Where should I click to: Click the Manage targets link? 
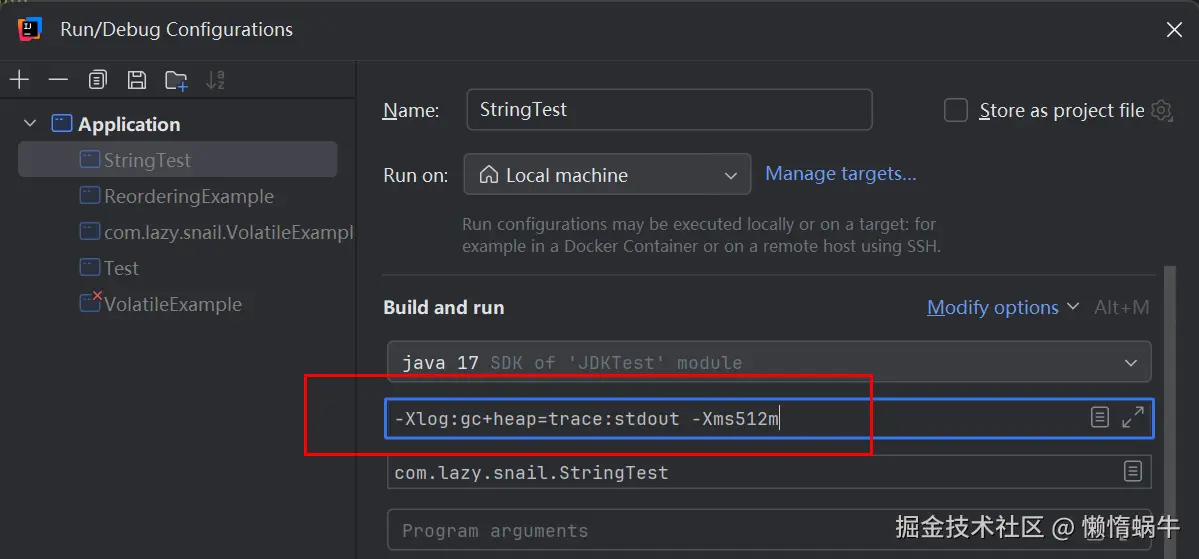[x=840, y=174]
